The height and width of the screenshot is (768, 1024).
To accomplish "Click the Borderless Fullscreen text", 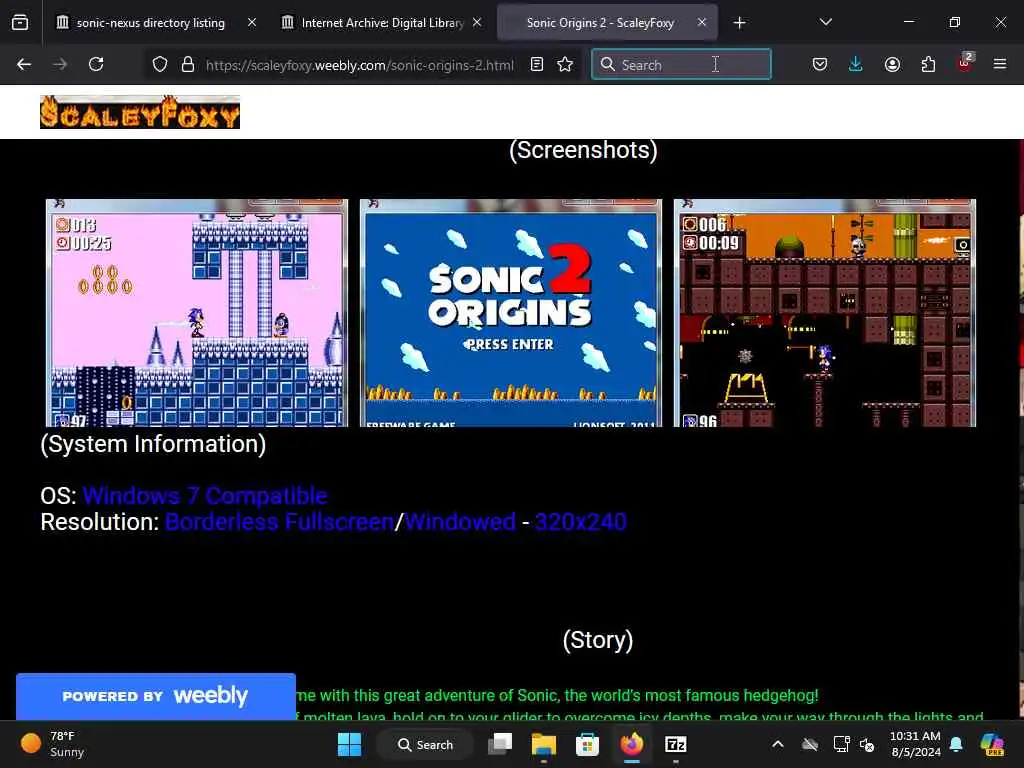I will [280, 522].
